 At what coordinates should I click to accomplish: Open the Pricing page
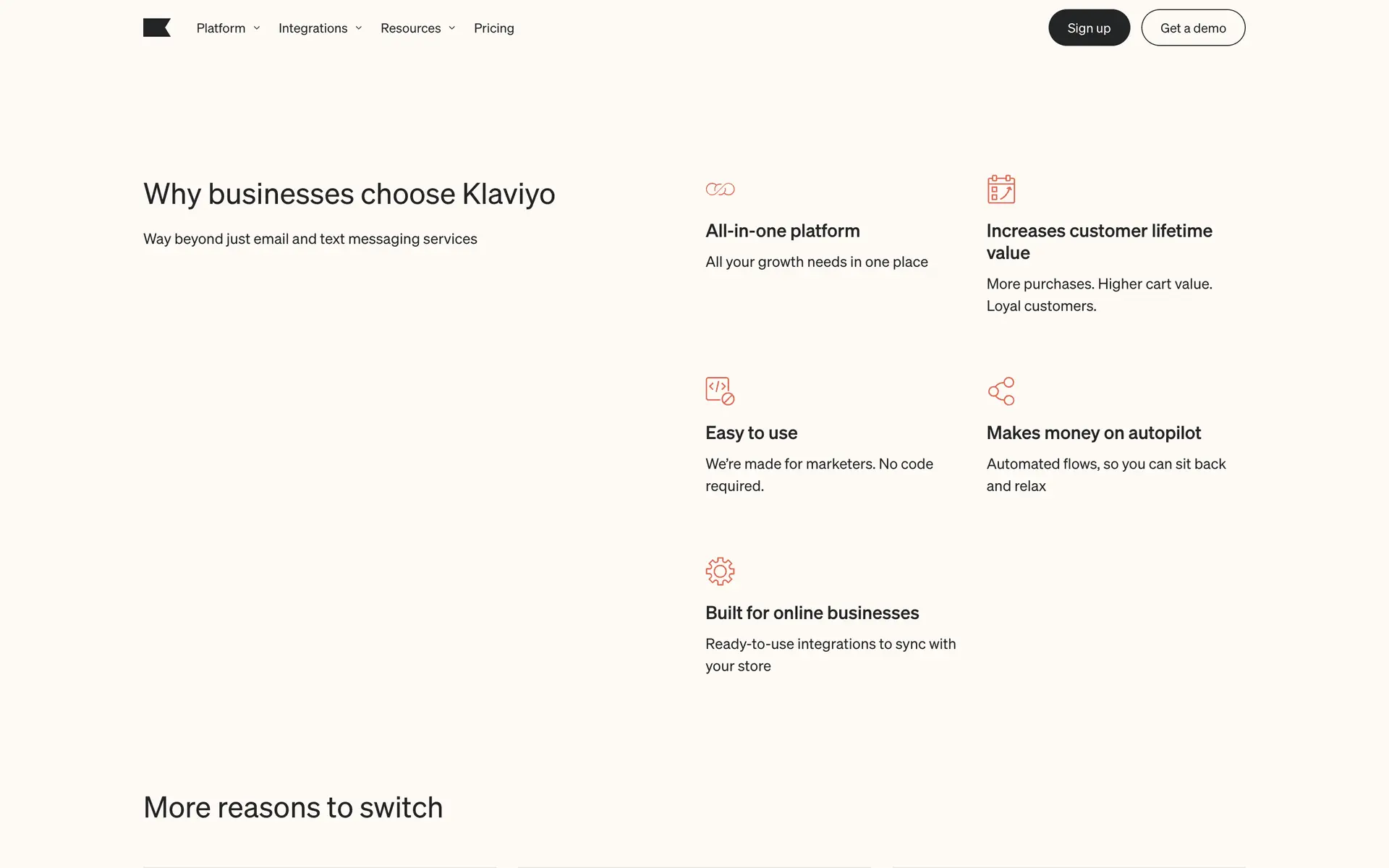click(494, 28)
